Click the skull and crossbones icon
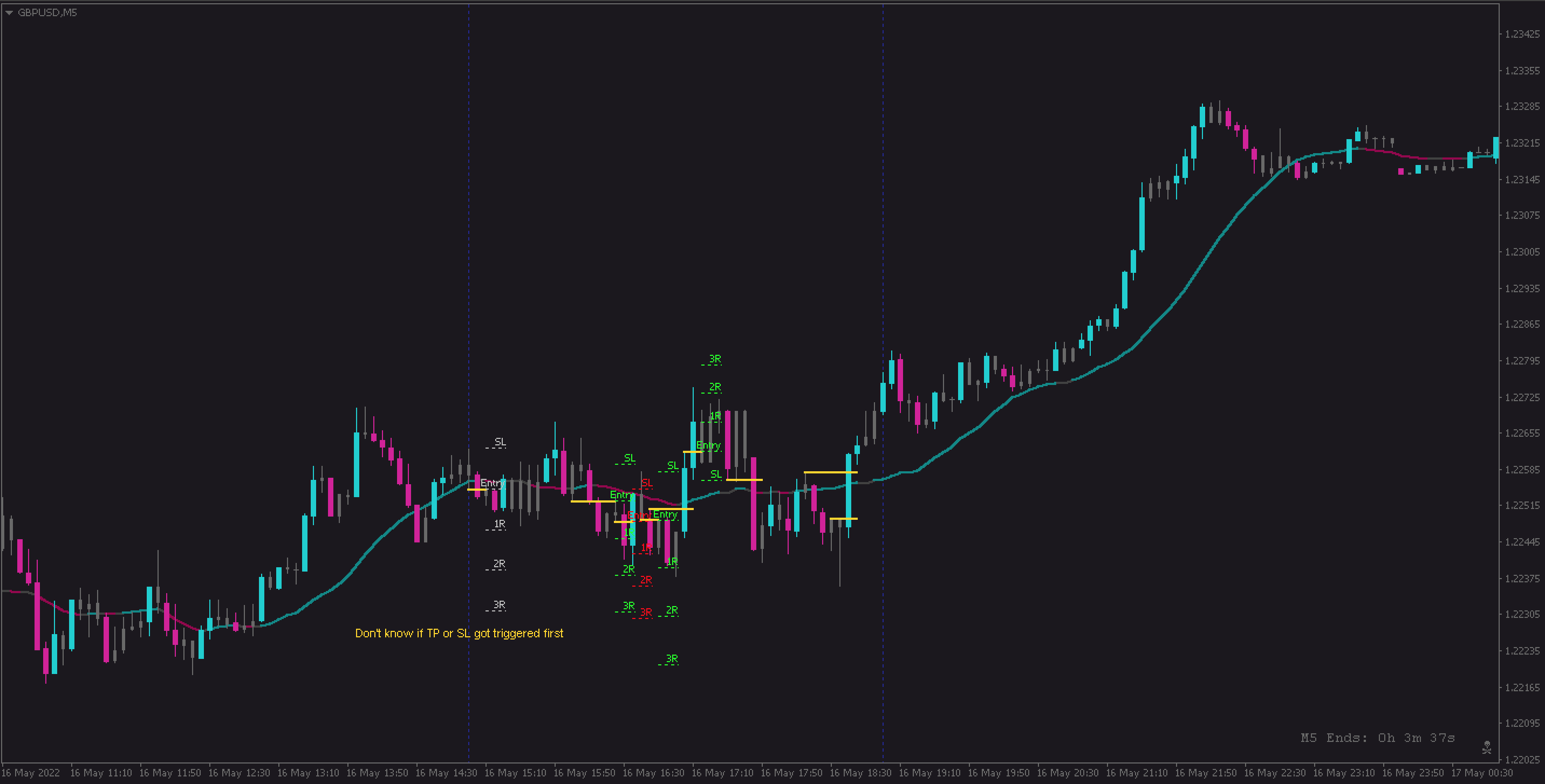This screenshot has height=784, width=1545. tap(1486, 747)
